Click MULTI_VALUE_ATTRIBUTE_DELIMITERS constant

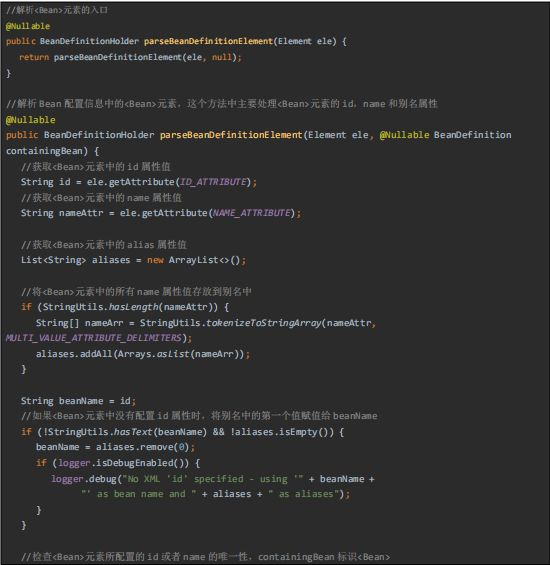(94, 338)
